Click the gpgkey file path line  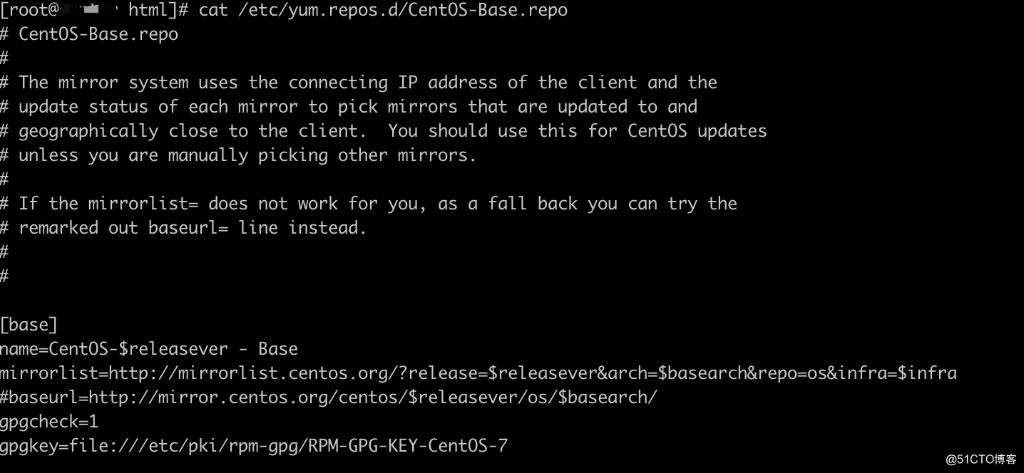pos(253,446)
